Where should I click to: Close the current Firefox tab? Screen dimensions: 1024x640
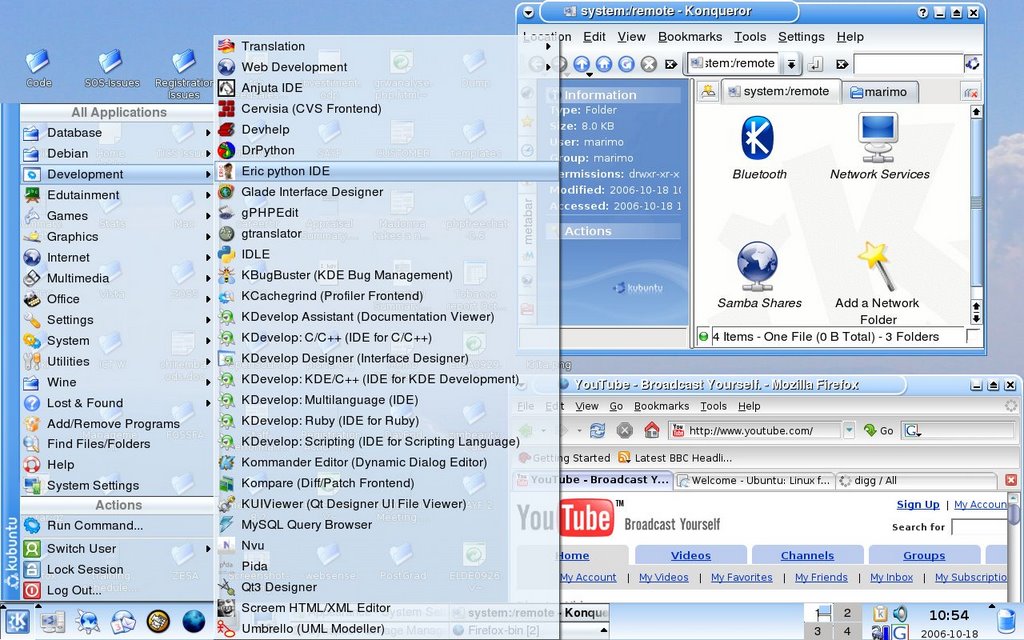[1010, 481]
